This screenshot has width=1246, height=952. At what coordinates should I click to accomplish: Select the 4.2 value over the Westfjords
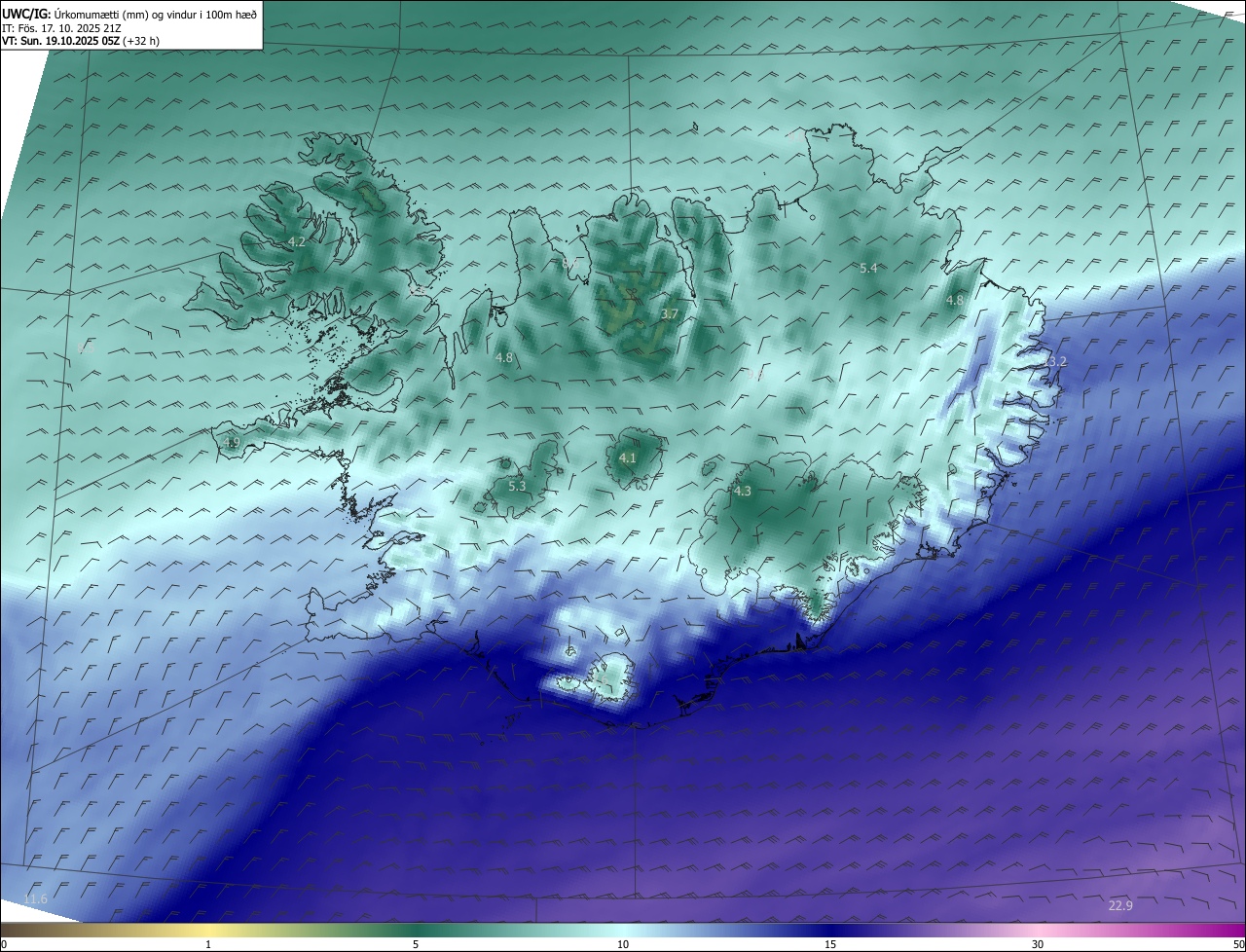click(296, 241)
